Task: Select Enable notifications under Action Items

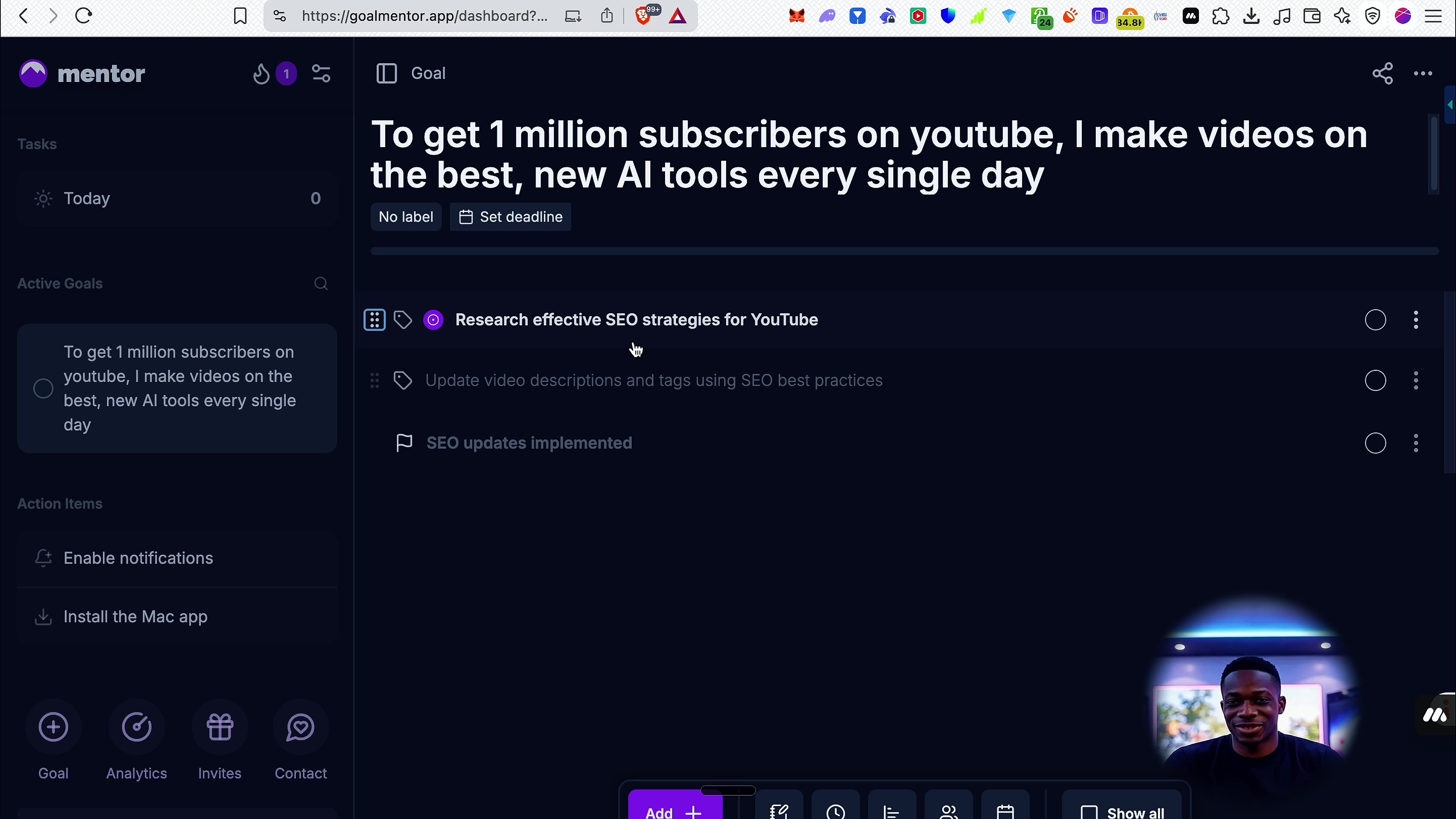Action: tap(138, 558)
